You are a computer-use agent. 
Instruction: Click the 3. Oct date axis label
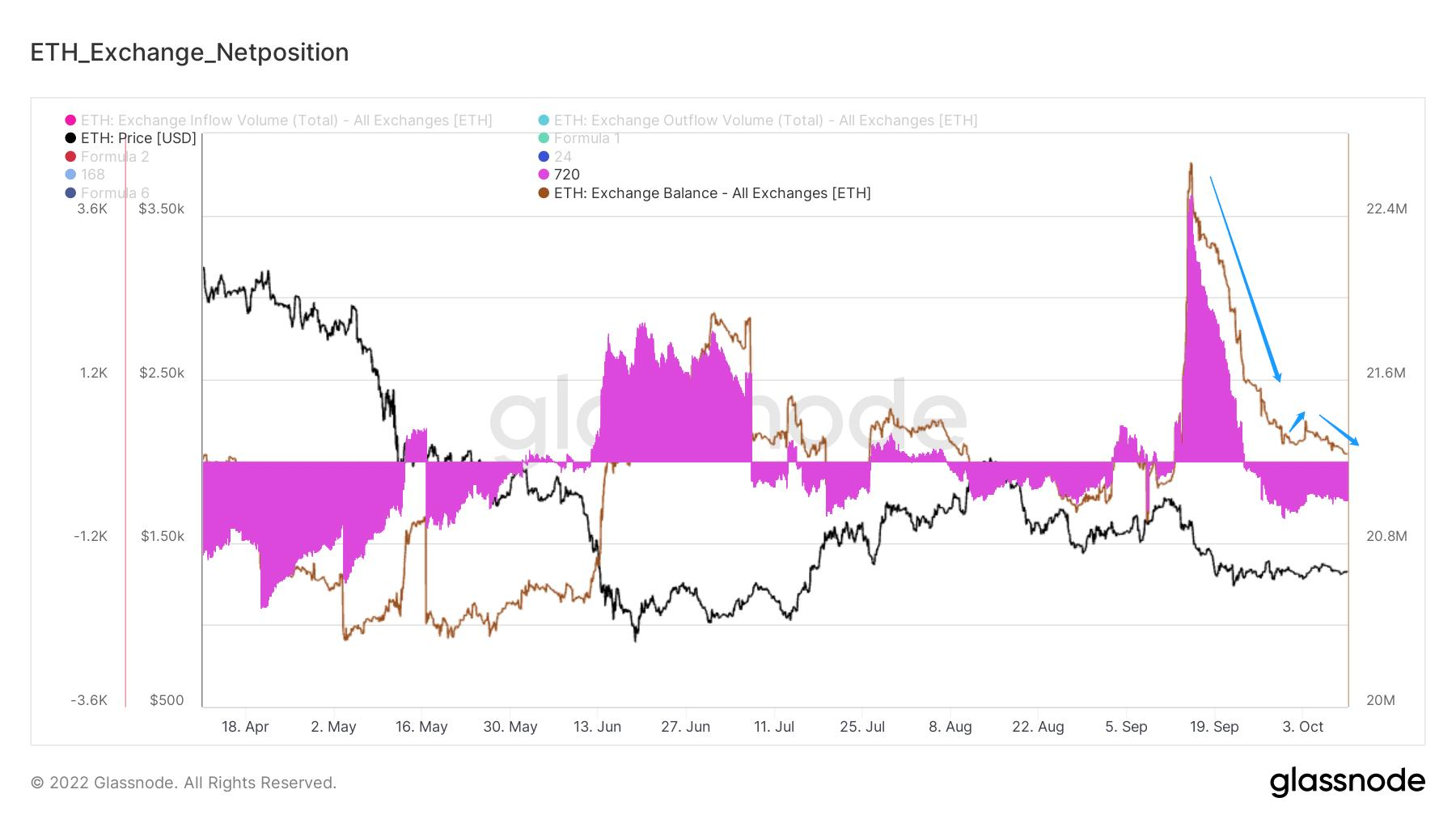point(1303,727)
